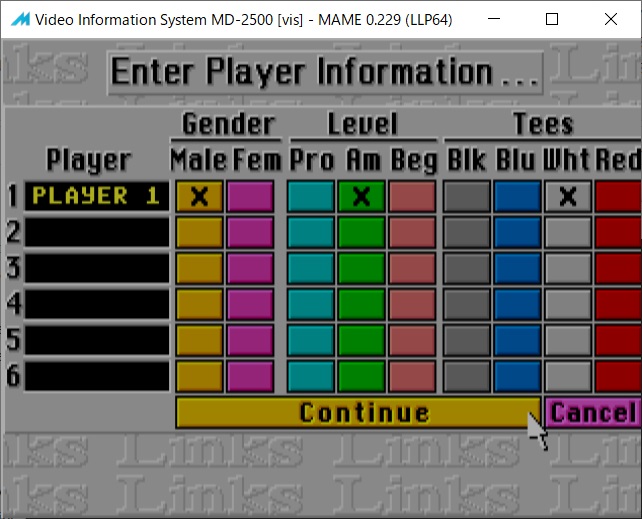
Task: Click the Player 1 name field
Action: tap(97, 197)
